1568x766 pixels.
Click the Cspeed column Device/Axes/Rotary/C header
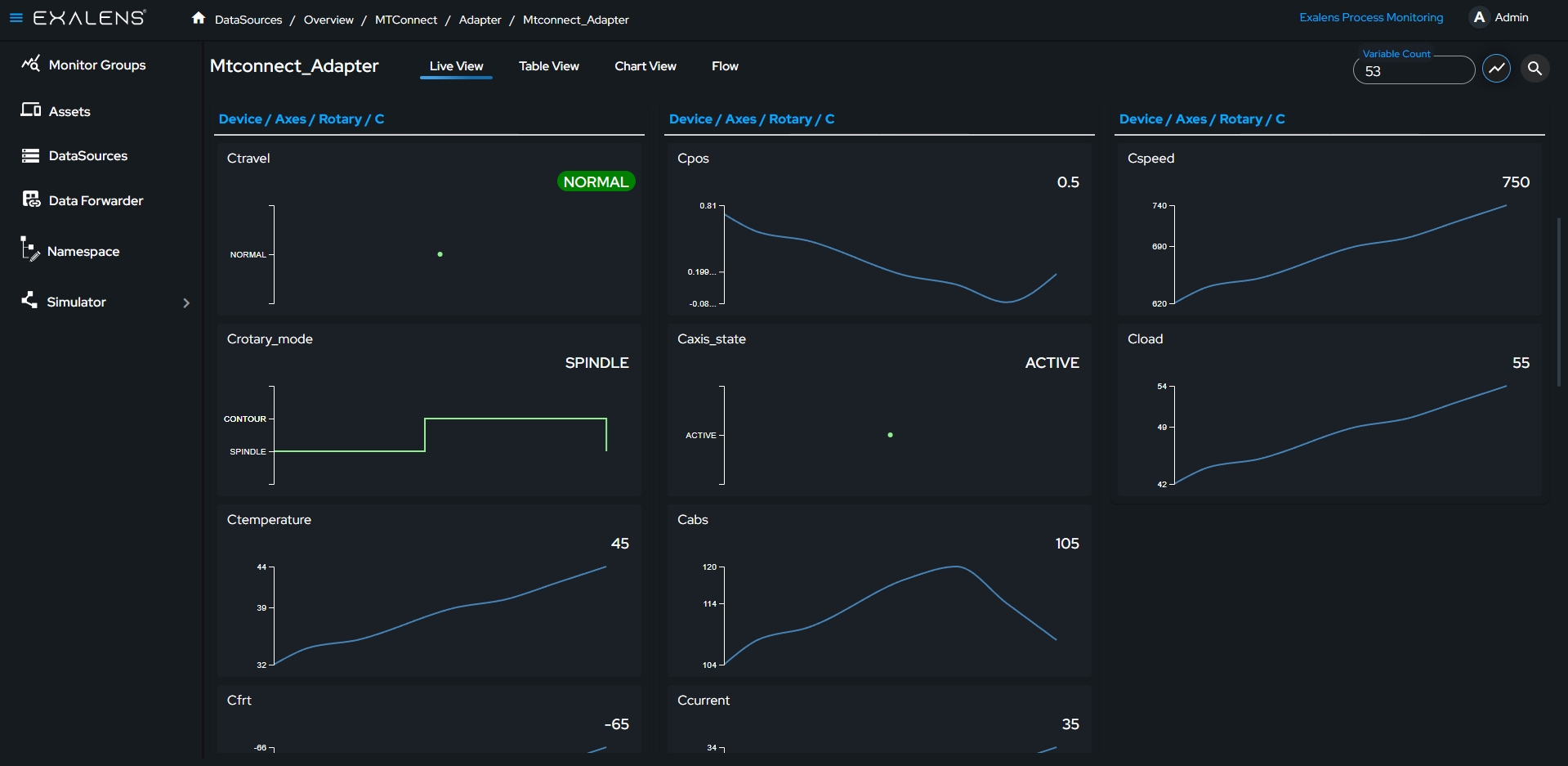[x=1202, y=119]
